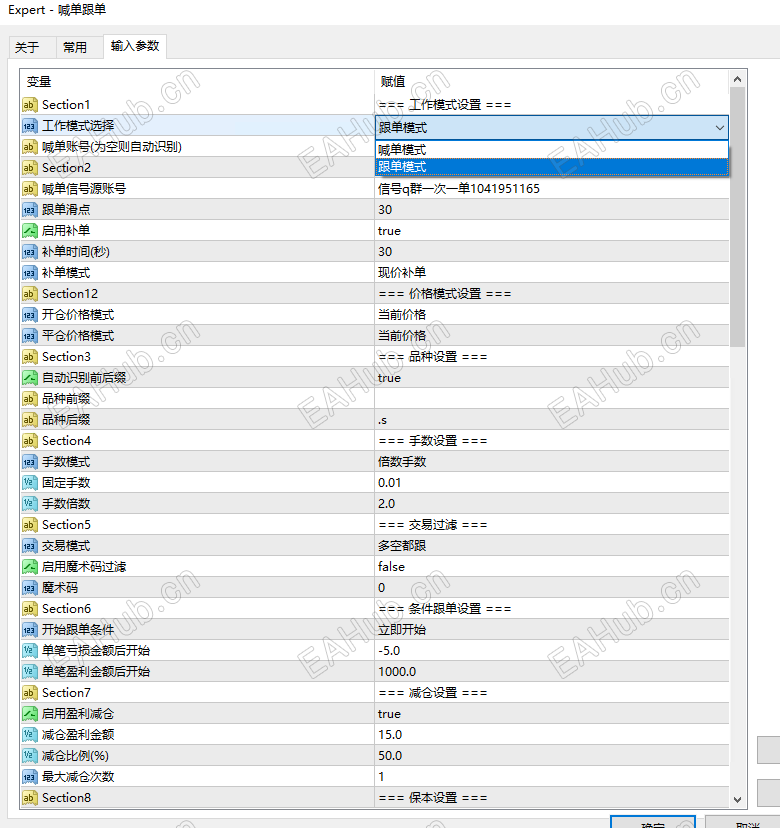Image resolution: width=780 pixels, height=828 pixels.
Task: Click the boolean icon beside 启用补单
Action: click(x=30, y=231)
